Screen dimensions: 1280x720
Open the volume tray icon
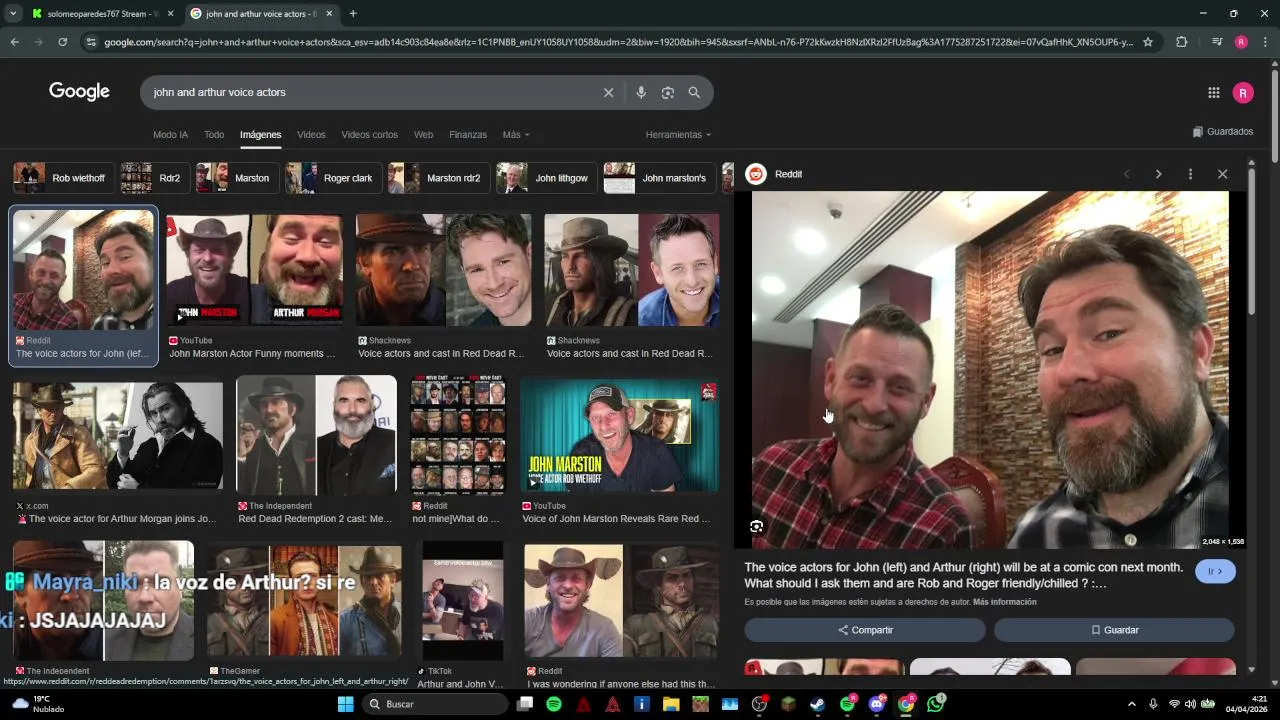pos(1190,704)
